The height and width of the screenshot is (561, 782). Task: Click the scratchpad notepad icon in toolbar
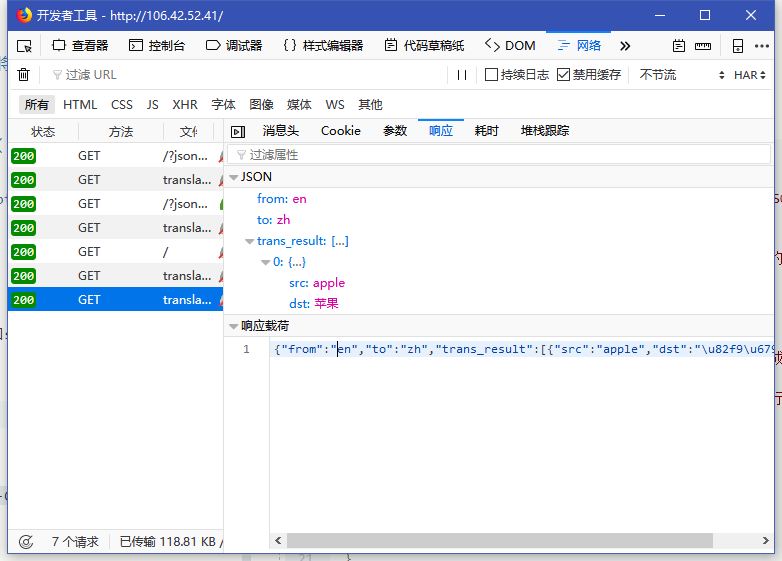679,46
